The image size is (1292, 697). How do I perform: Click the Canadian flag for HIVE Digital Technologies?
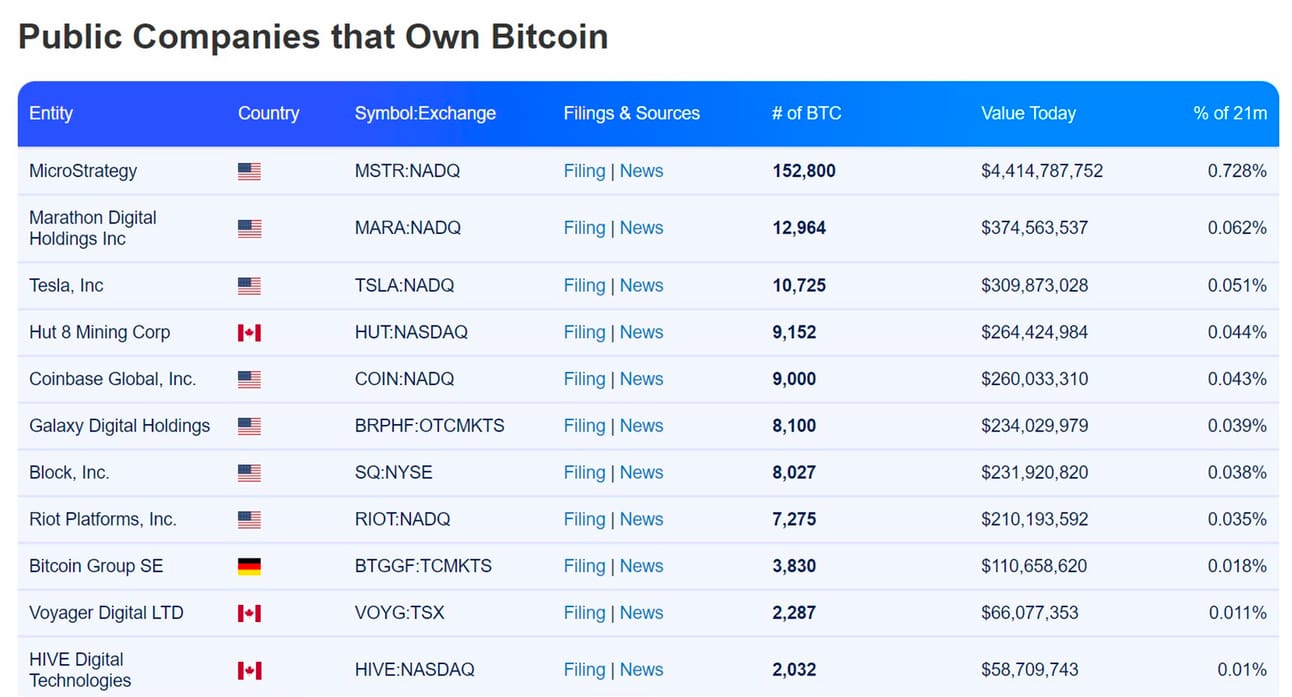[249, 670]
